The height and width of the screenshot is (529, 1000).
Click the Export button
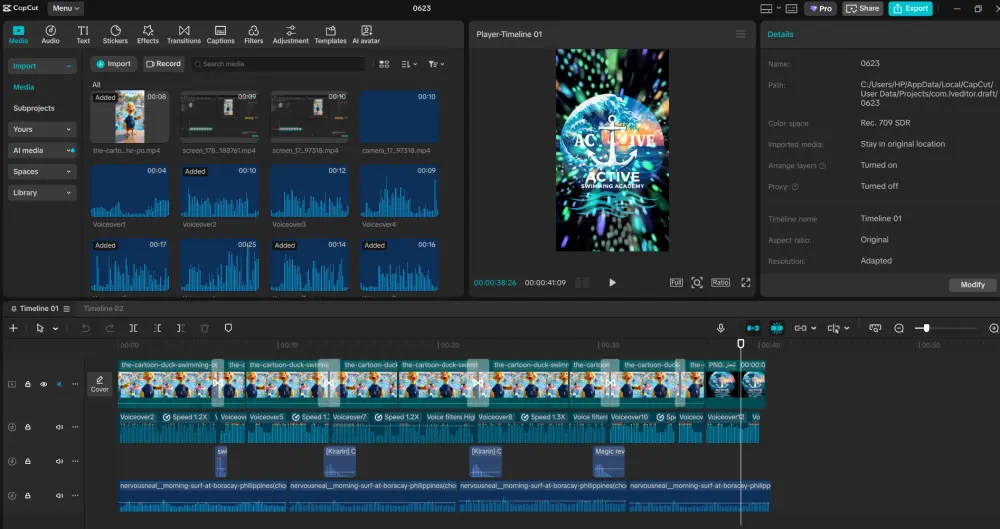pyautogui.click(x=910, y=8)
